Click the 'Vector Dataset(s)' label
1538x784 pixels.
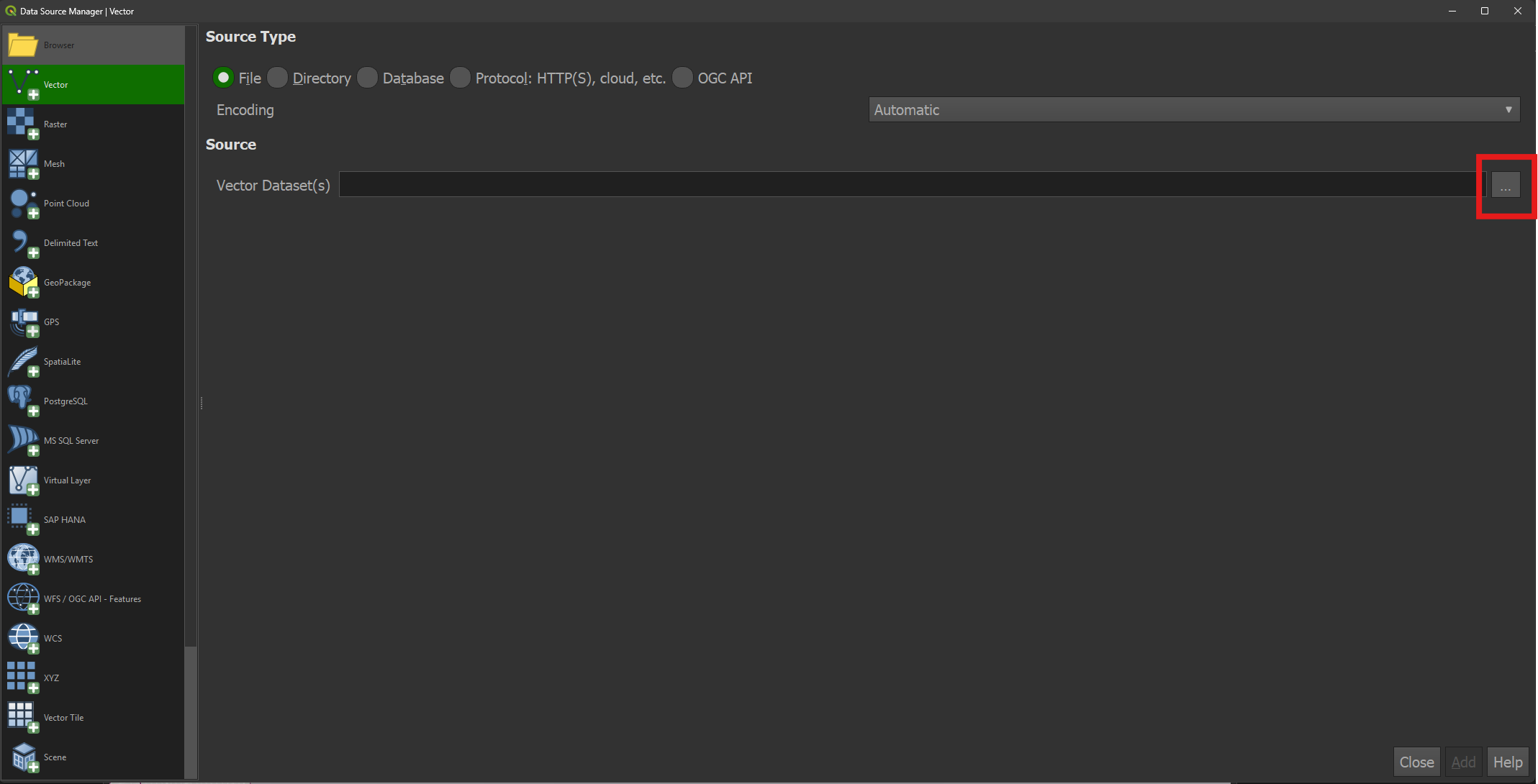(x=273, y=186)
